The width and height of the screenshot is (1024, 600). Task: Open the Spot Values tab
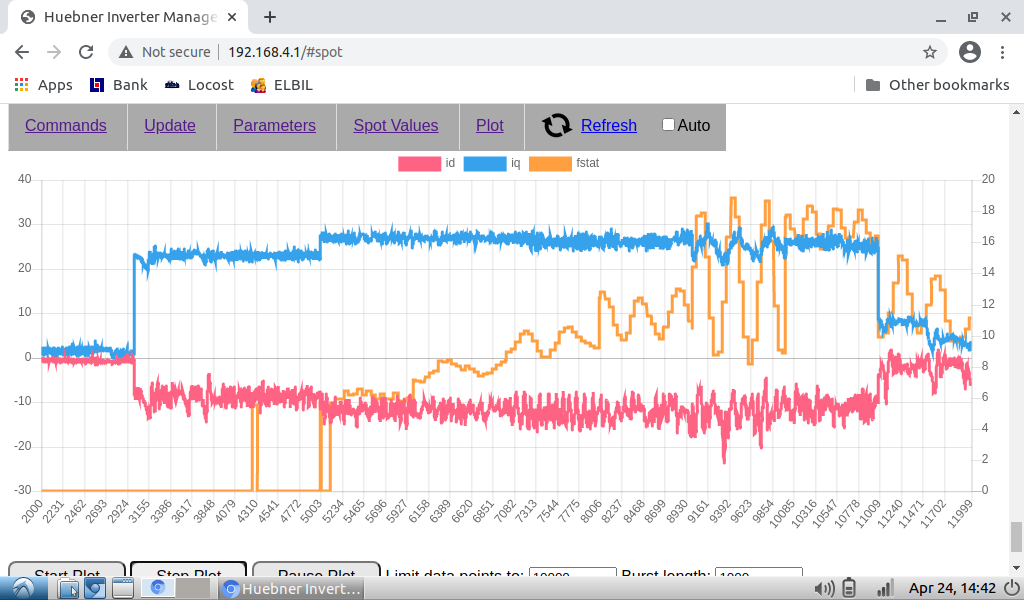coord(396,126)
